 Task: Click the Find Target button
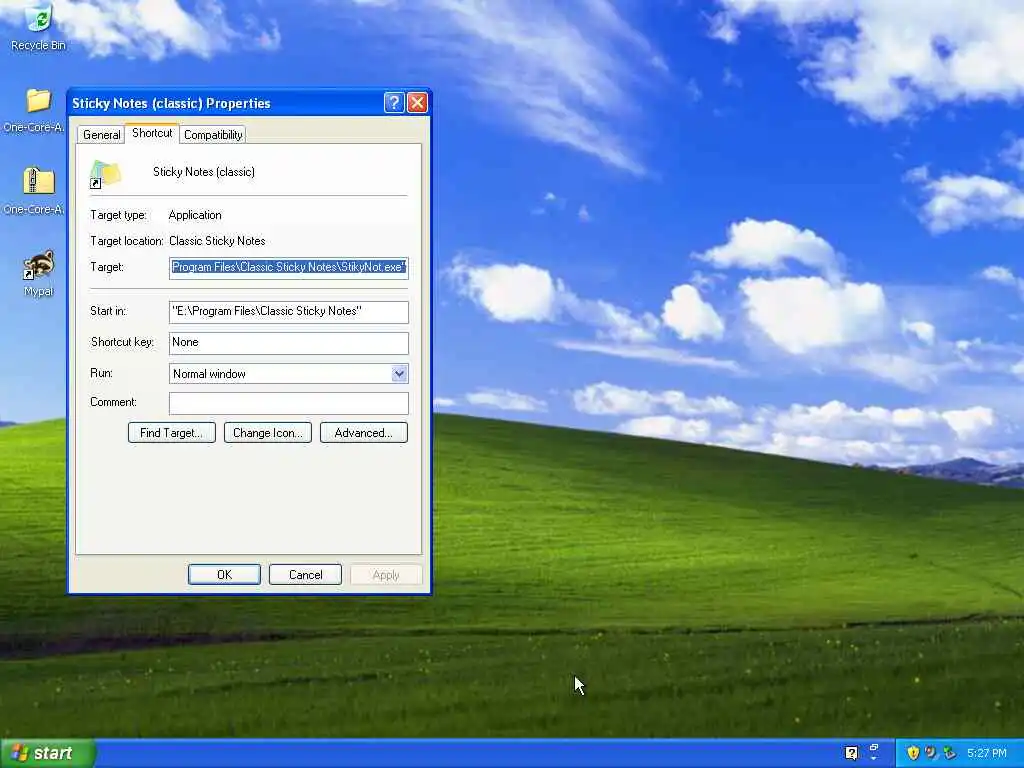(172, 432)
